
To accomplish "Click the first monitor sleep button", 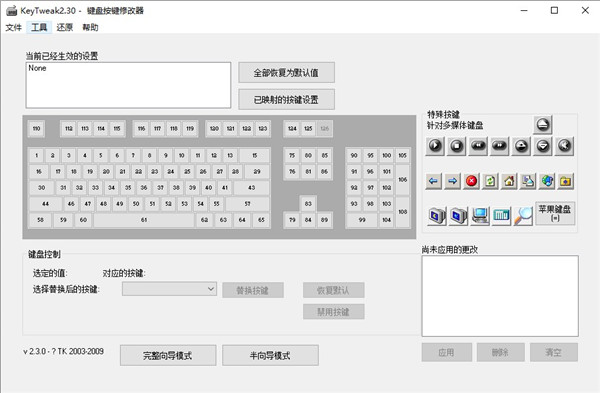I will point(437,215).
